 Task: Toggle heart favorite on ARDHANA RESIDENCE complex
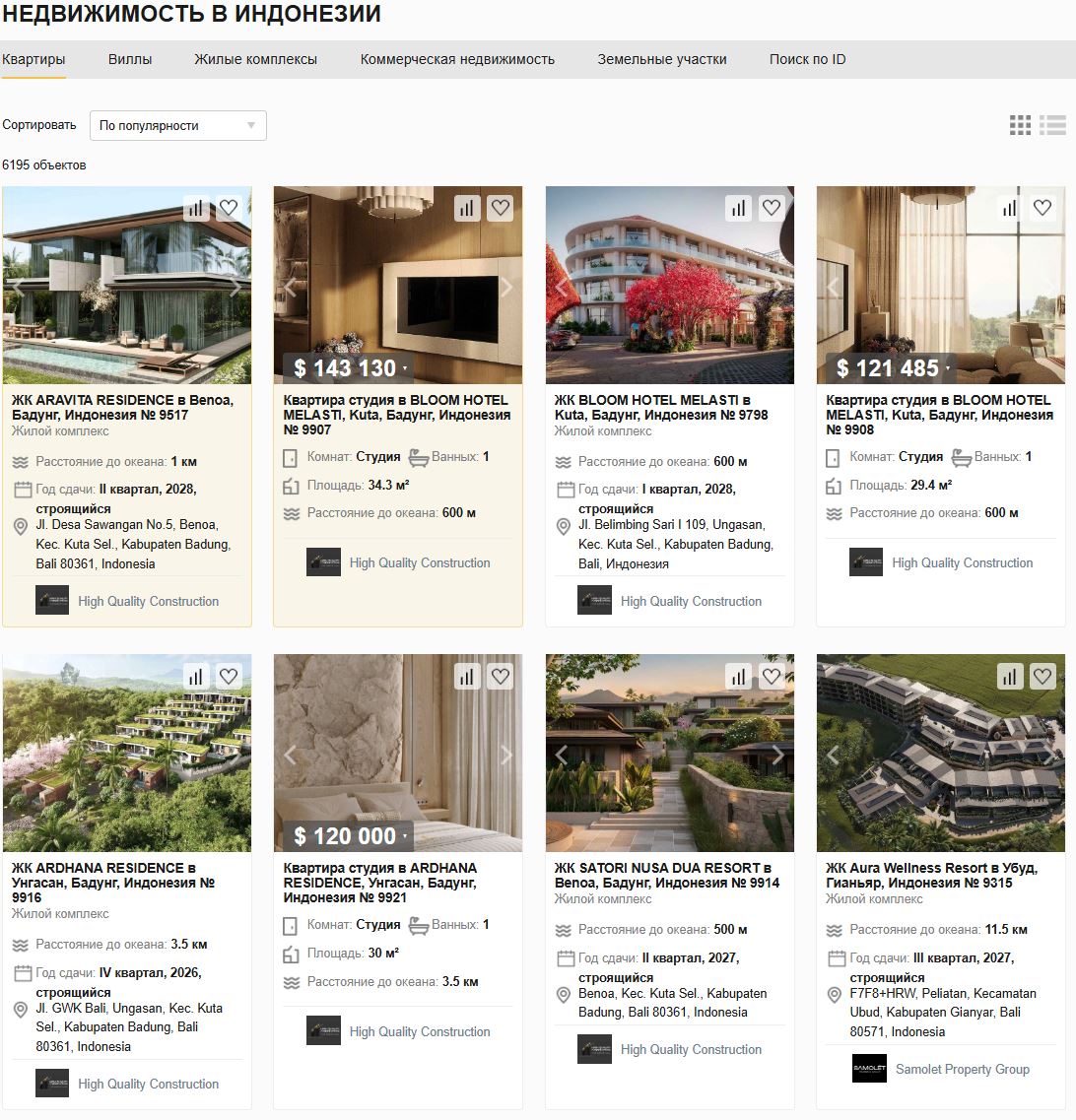(229, 677)
